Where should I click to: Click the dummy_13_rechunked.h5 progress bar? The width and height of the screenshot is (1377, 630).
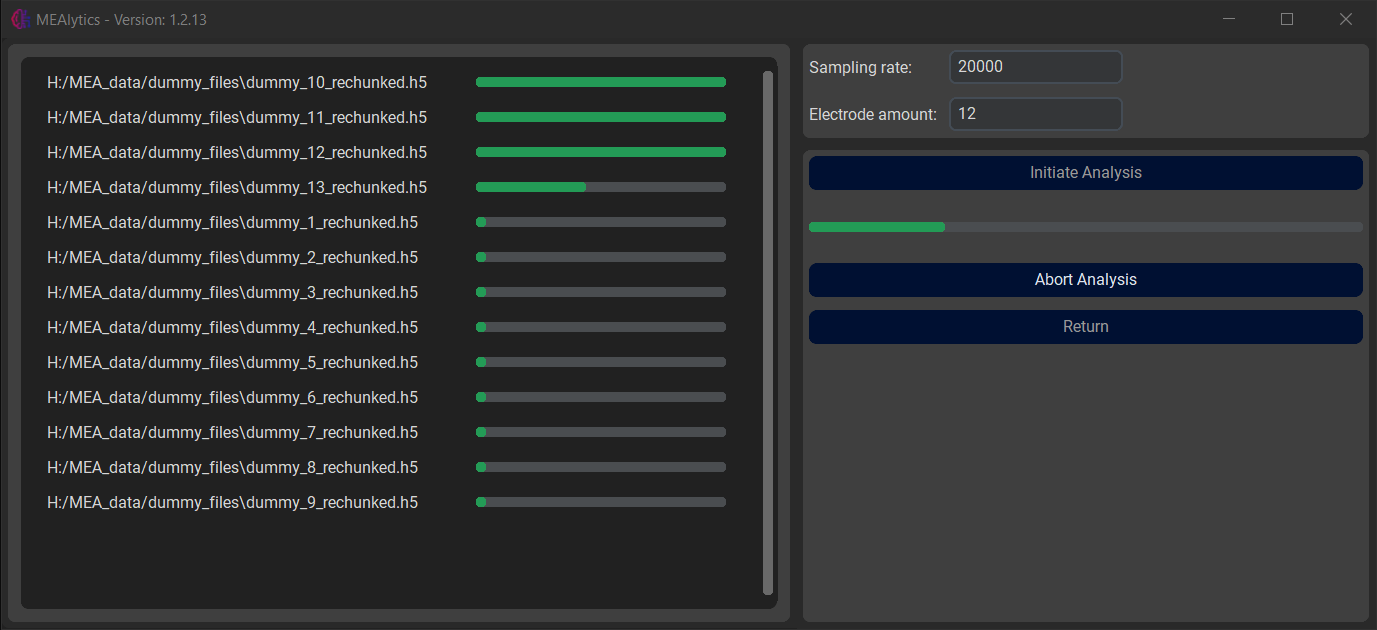600,188
